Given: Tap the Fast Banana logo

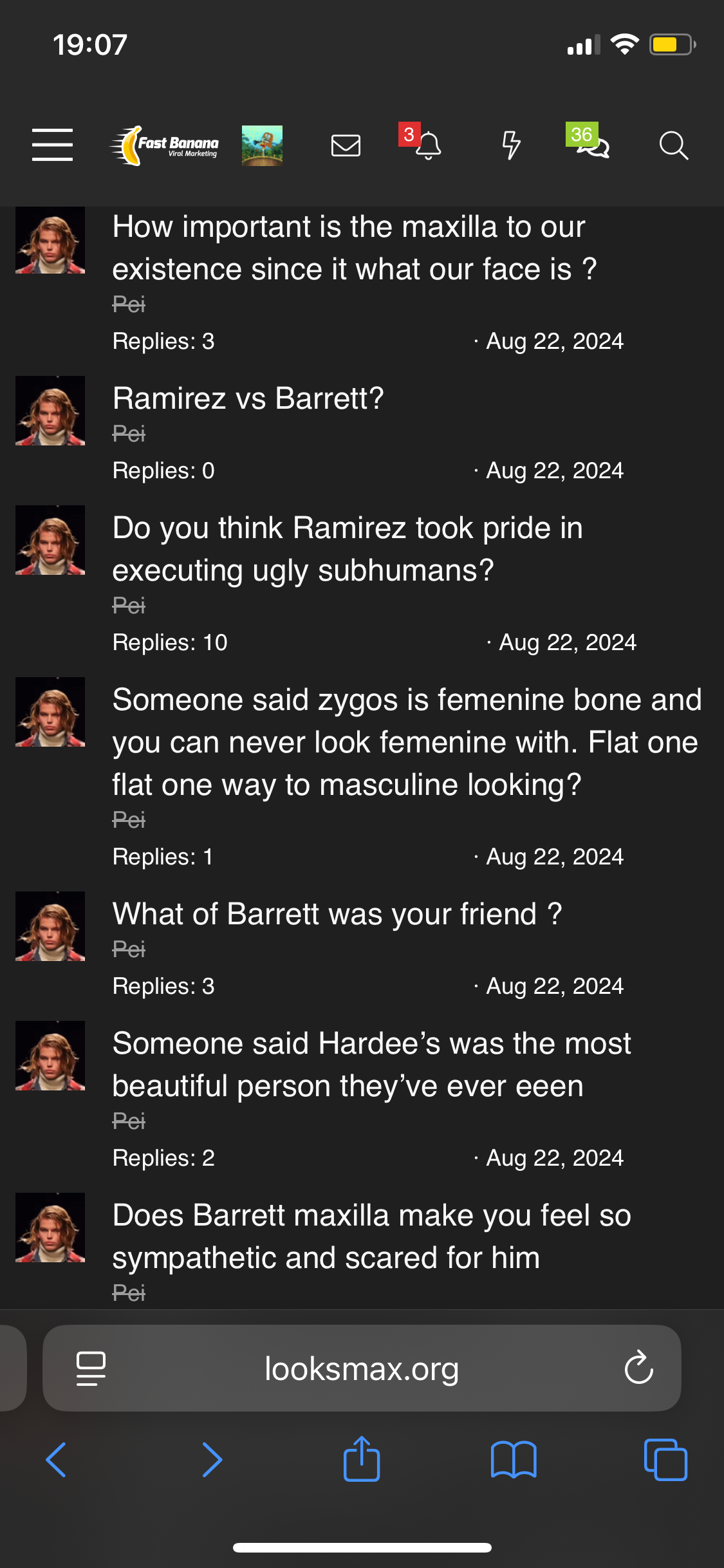Looking at the screenshot, I should coord(165,145).
